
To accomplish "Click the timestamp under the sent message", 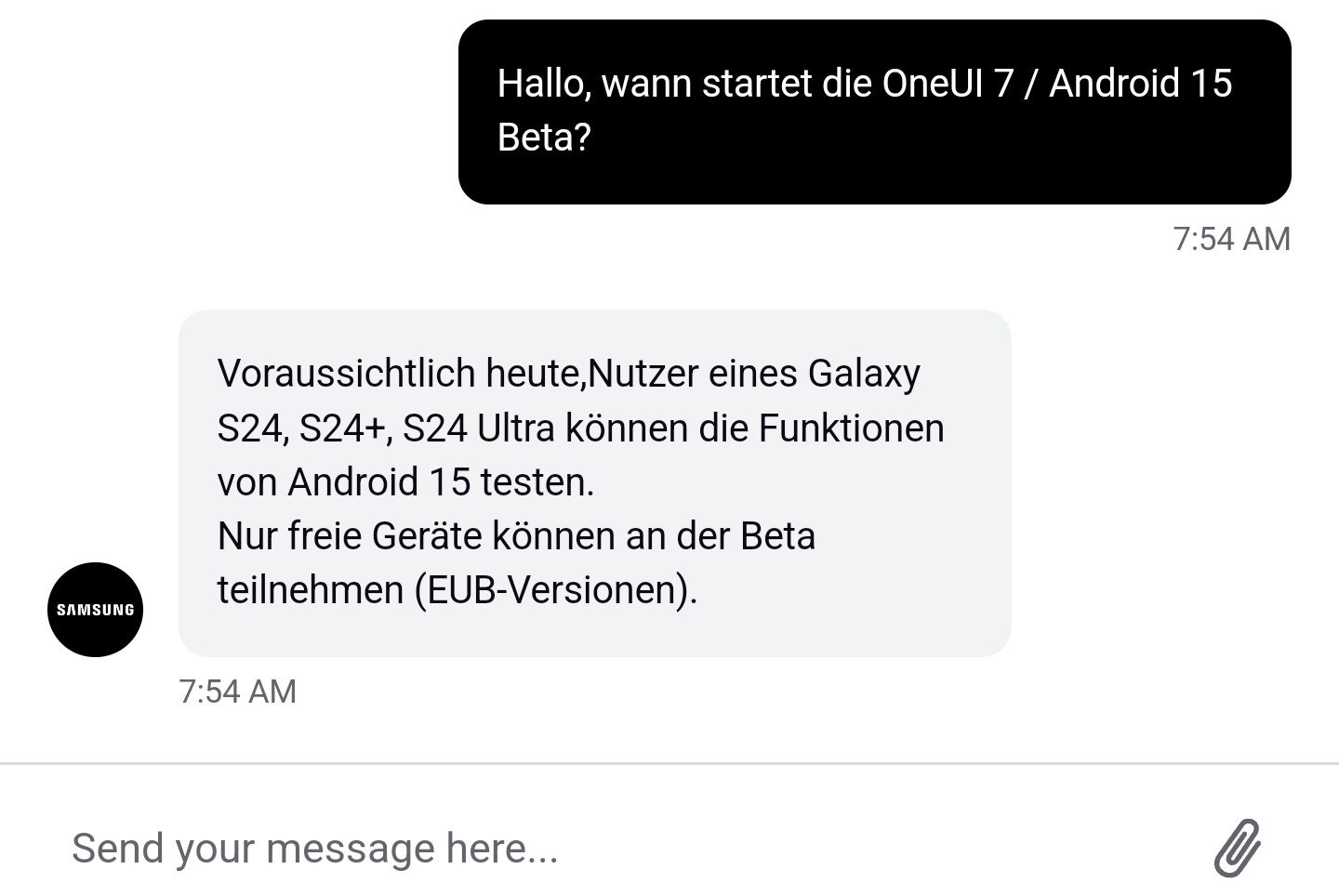I will (1231, 239).
